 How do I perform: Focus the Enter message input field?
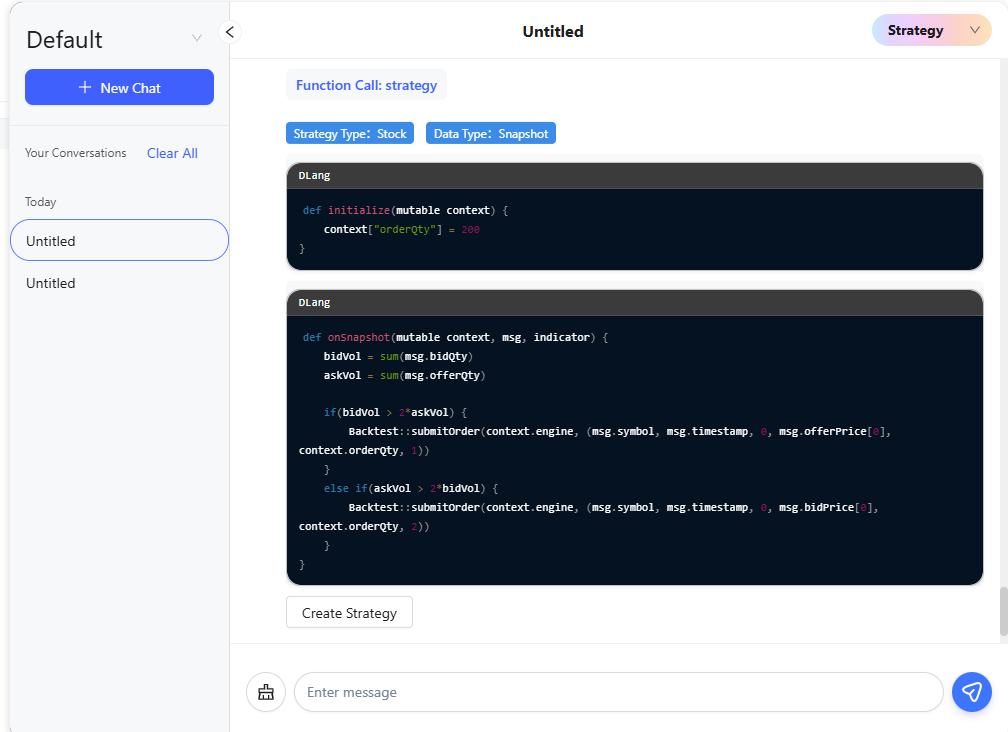point(618,692)
